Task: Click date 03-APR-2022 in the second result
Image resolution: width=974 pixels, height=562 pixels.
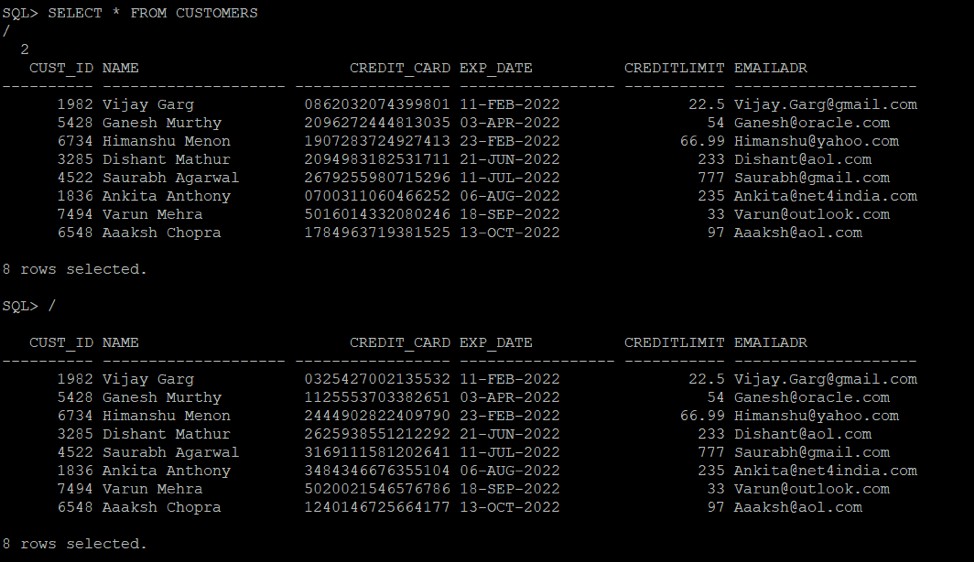Action: pos(509,397)
